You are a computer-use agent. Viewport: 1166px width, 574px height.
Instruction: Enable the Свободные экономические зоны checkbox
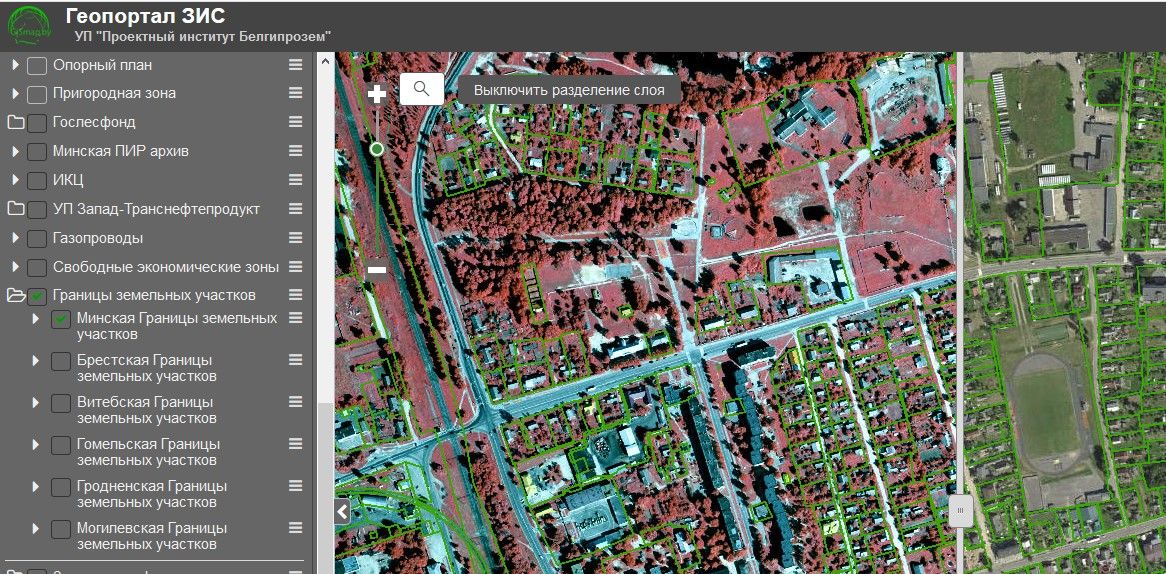tap(37, 268)
